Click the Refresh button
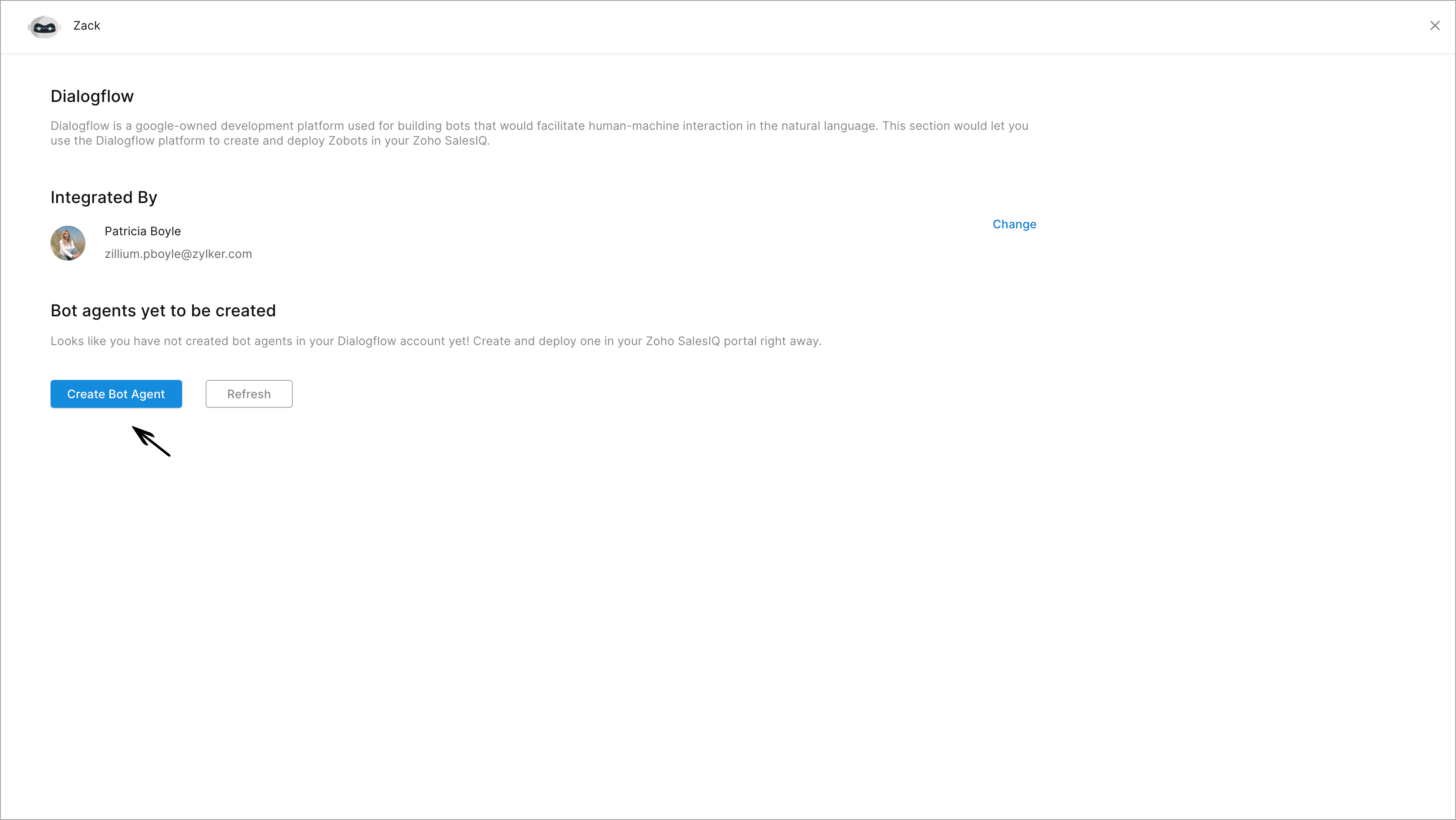The height and width of the screenshot is (820, 1456). click(x=249, y=394)
